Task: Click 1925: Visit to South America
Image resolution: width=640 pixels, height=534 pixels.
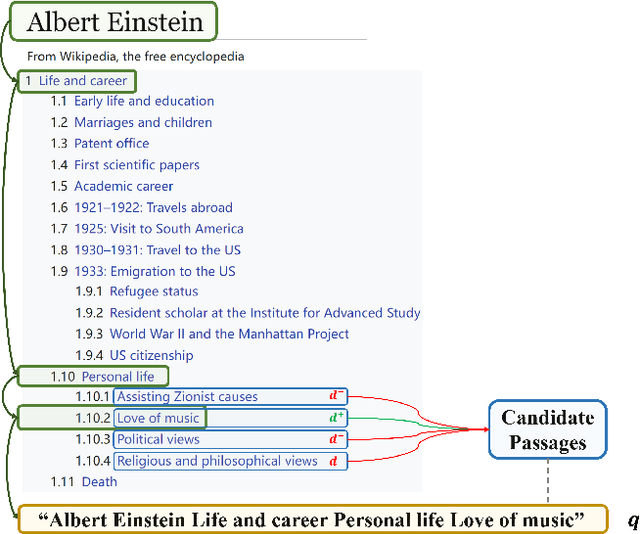Action: pyautogui.click(x=158, y=229)
